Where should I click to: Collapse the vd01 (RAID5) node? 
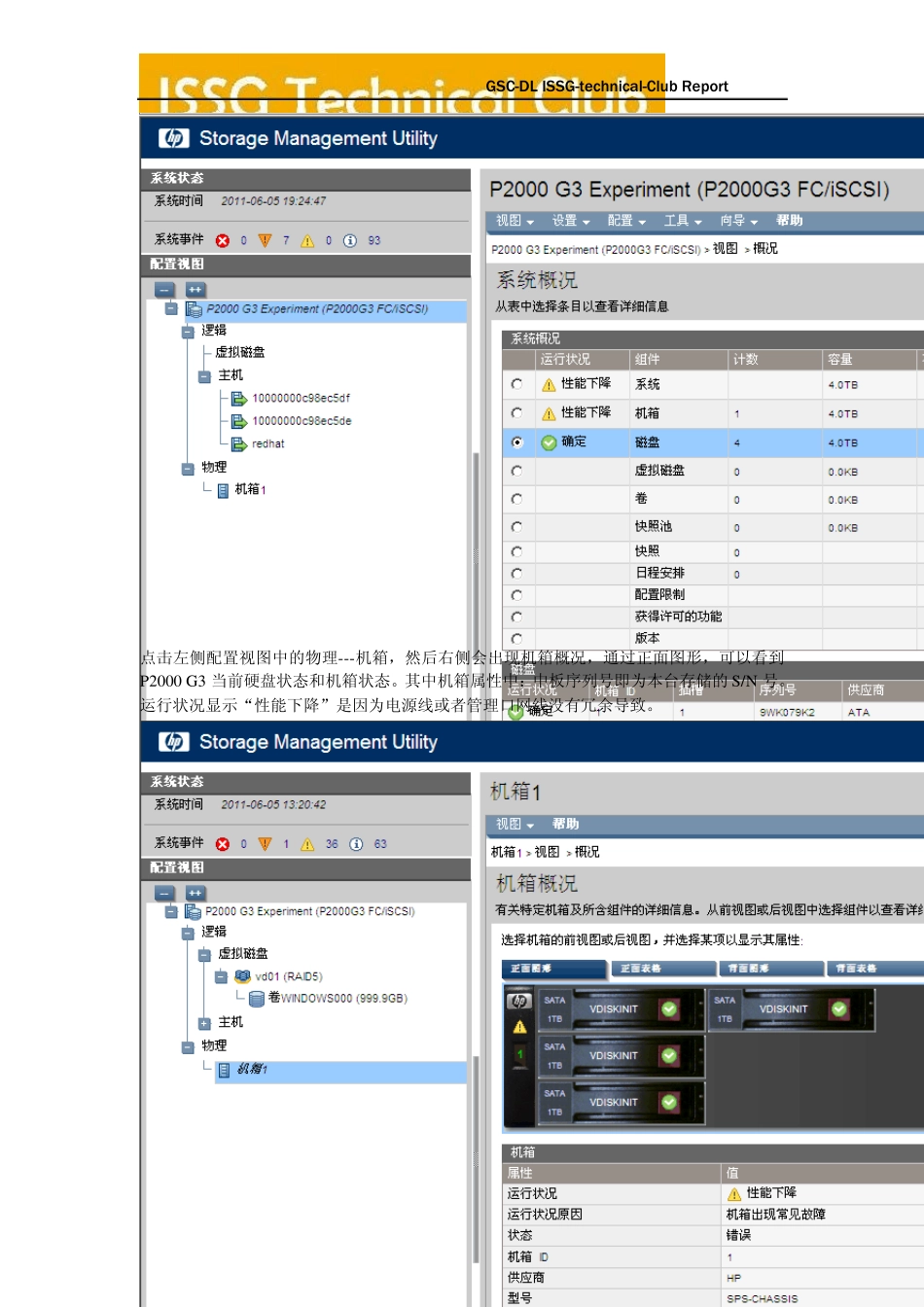point(221,976)
